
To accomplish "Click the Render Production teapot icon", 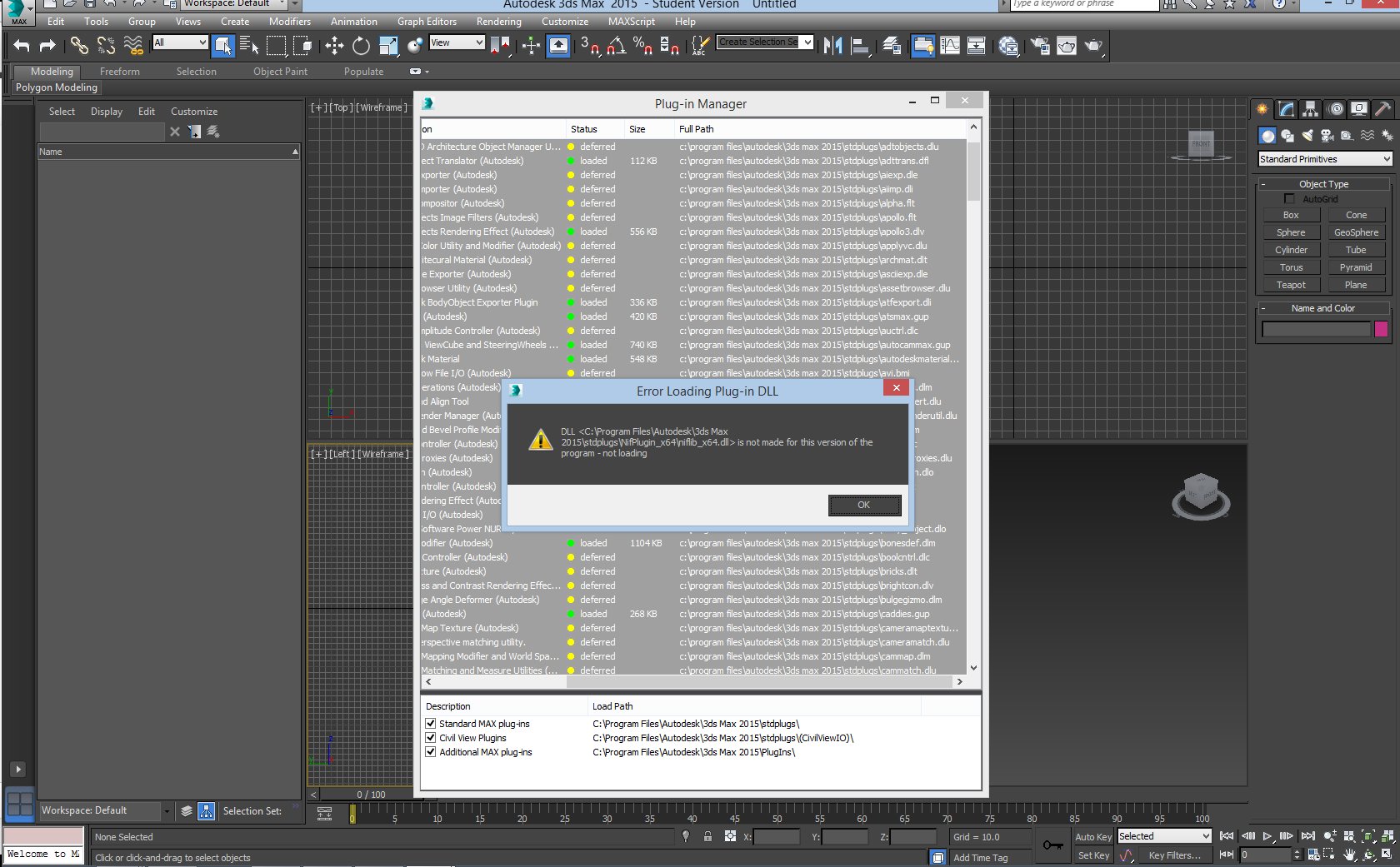I will (x=1093, y=46).
